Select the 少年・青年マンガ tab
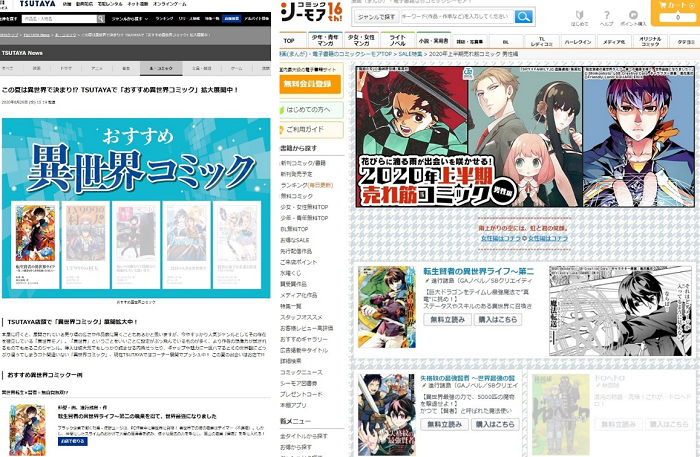700x457 pixels. tap(325, 40)
